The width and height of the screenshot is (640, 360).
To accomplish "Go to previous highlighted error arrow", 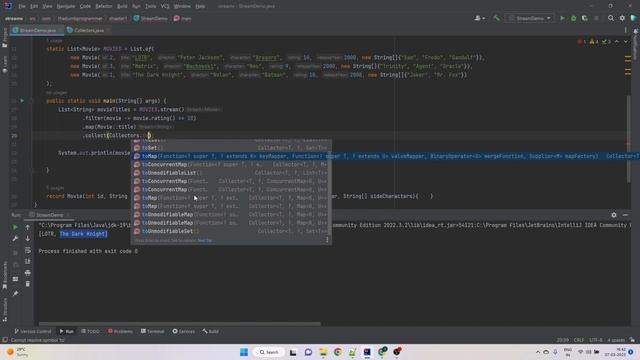I will point(617,42).
